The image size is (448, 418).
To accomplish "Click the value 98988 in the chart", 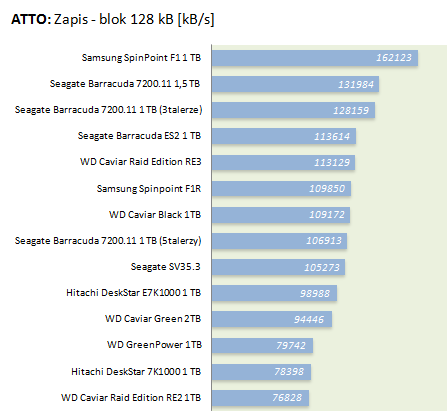I will (x=315, y=293).
